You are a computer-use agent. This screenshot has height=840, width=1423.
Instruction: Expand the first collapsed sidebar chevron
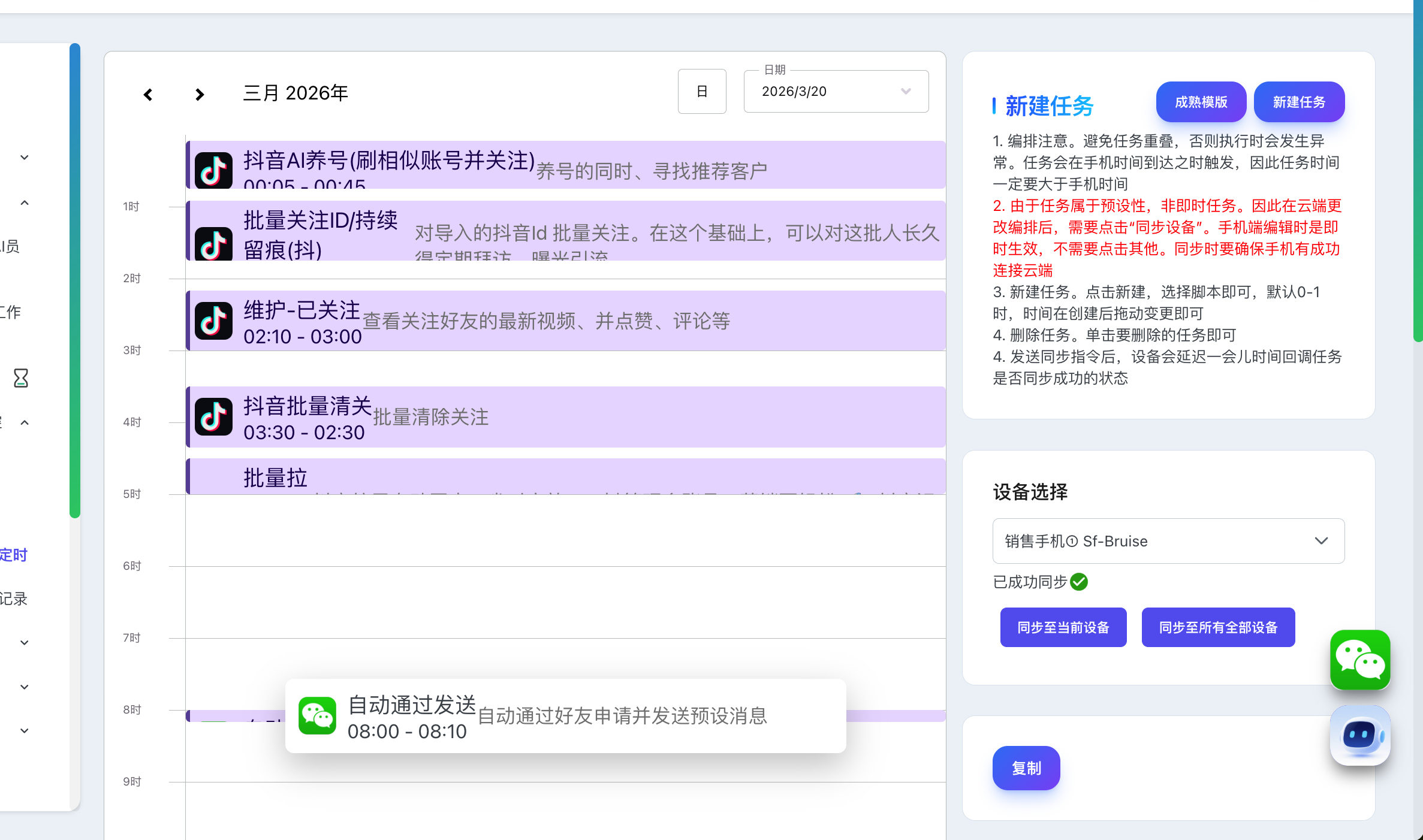click(x=25, y=158)
